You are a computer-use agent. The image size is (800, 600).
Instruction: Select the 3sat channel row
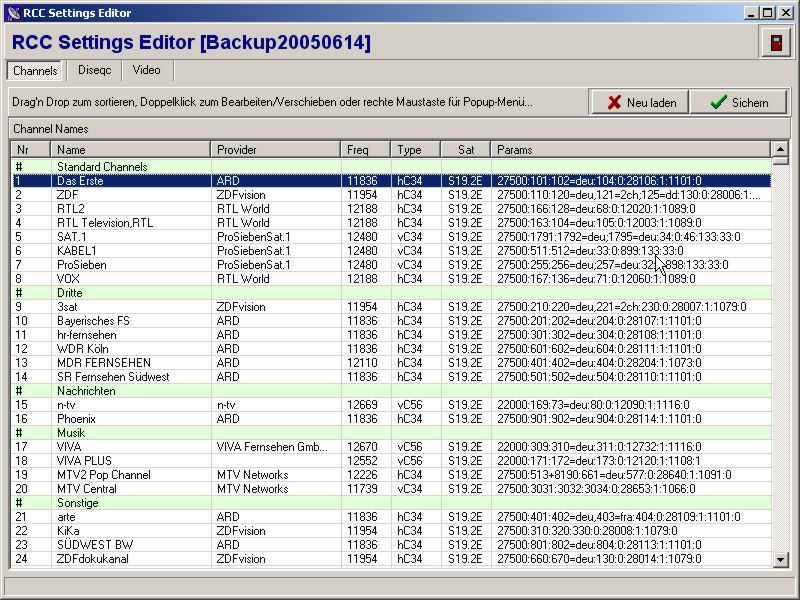pos(391,307)
